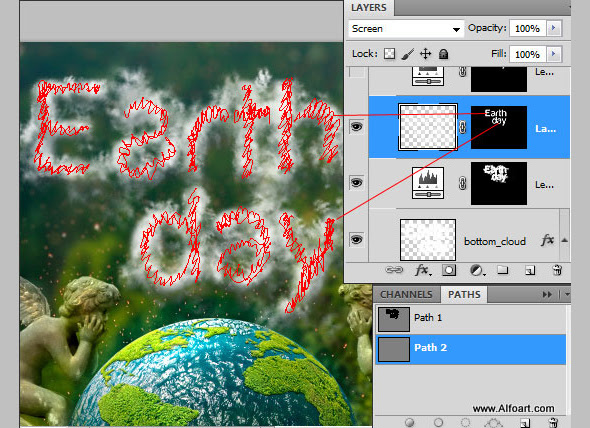Click the mask link icon on the topmost Levels layer
590x428 pixels.
pos(463,72)
